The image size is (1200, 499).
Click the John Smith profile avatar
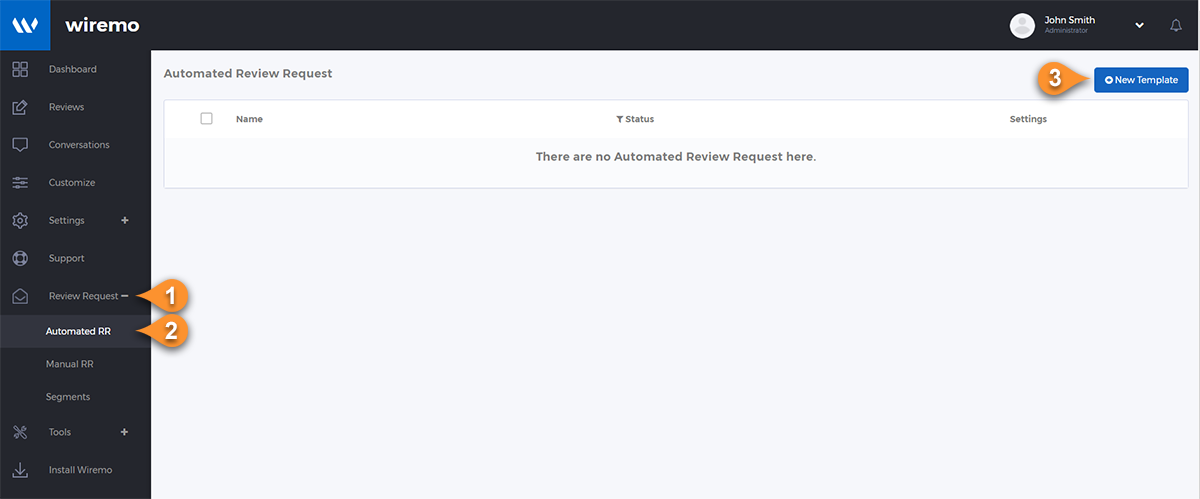(1022, 25)
